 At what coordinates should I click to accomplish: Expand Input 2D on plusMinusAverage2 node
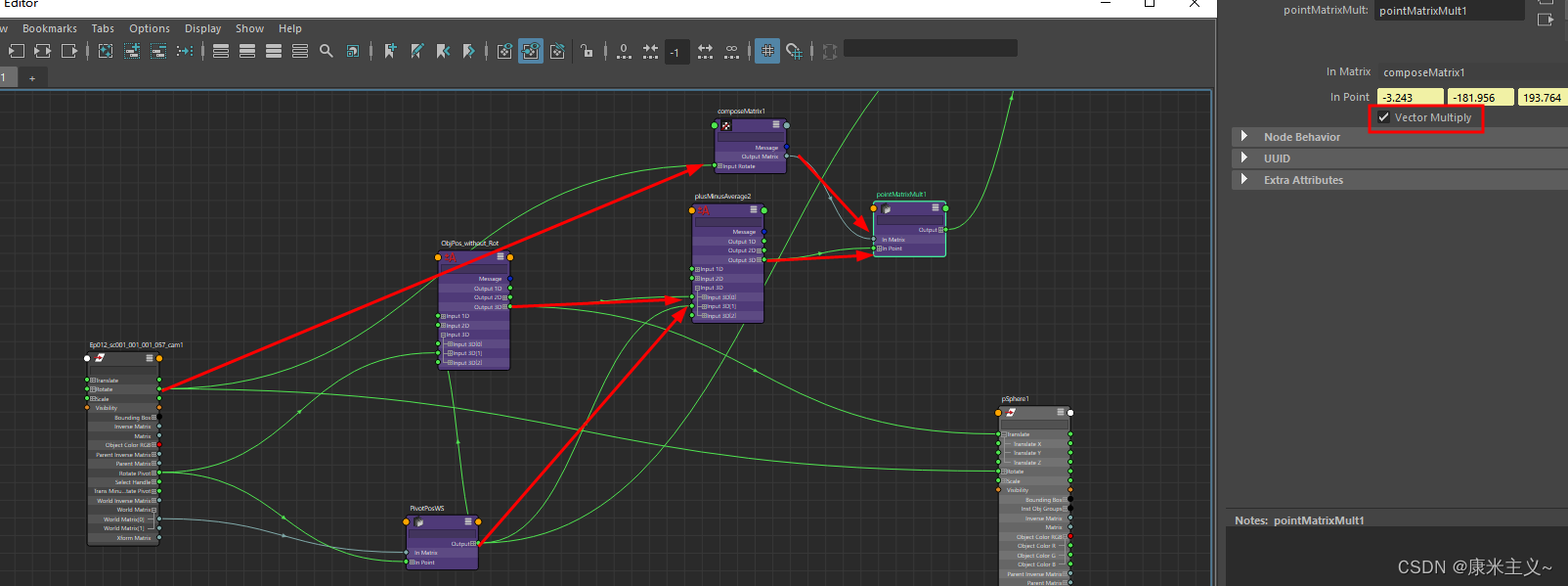click(x=698, y=279)
